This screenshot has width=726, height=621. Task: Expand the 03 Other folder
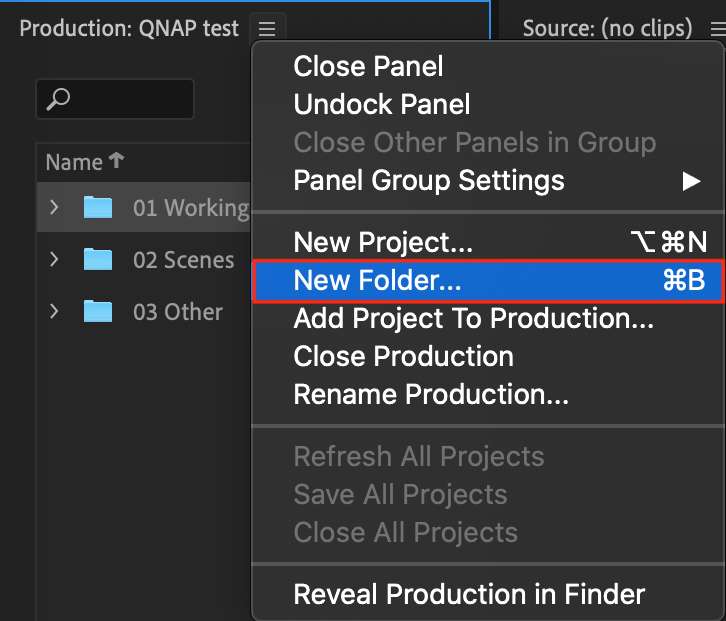coord(54,311)
